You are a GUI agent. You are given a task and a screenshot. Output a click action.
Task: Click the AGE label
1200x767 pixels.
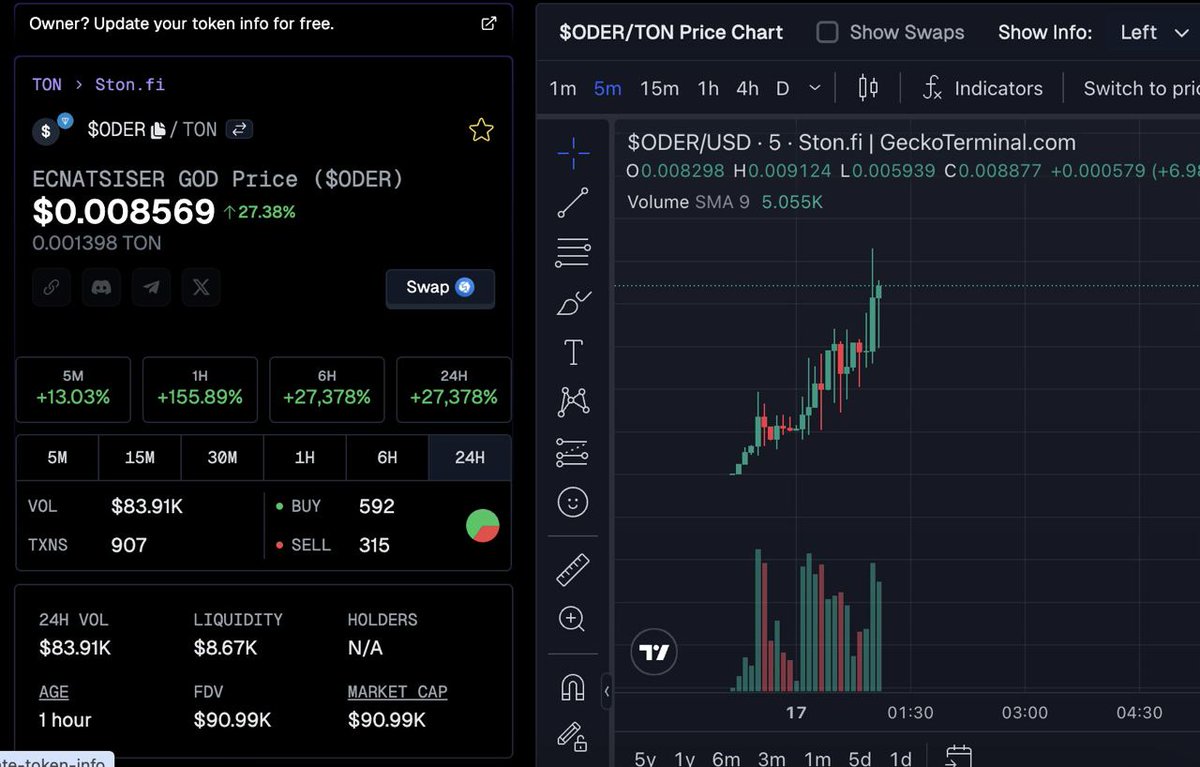click(54, 692)
